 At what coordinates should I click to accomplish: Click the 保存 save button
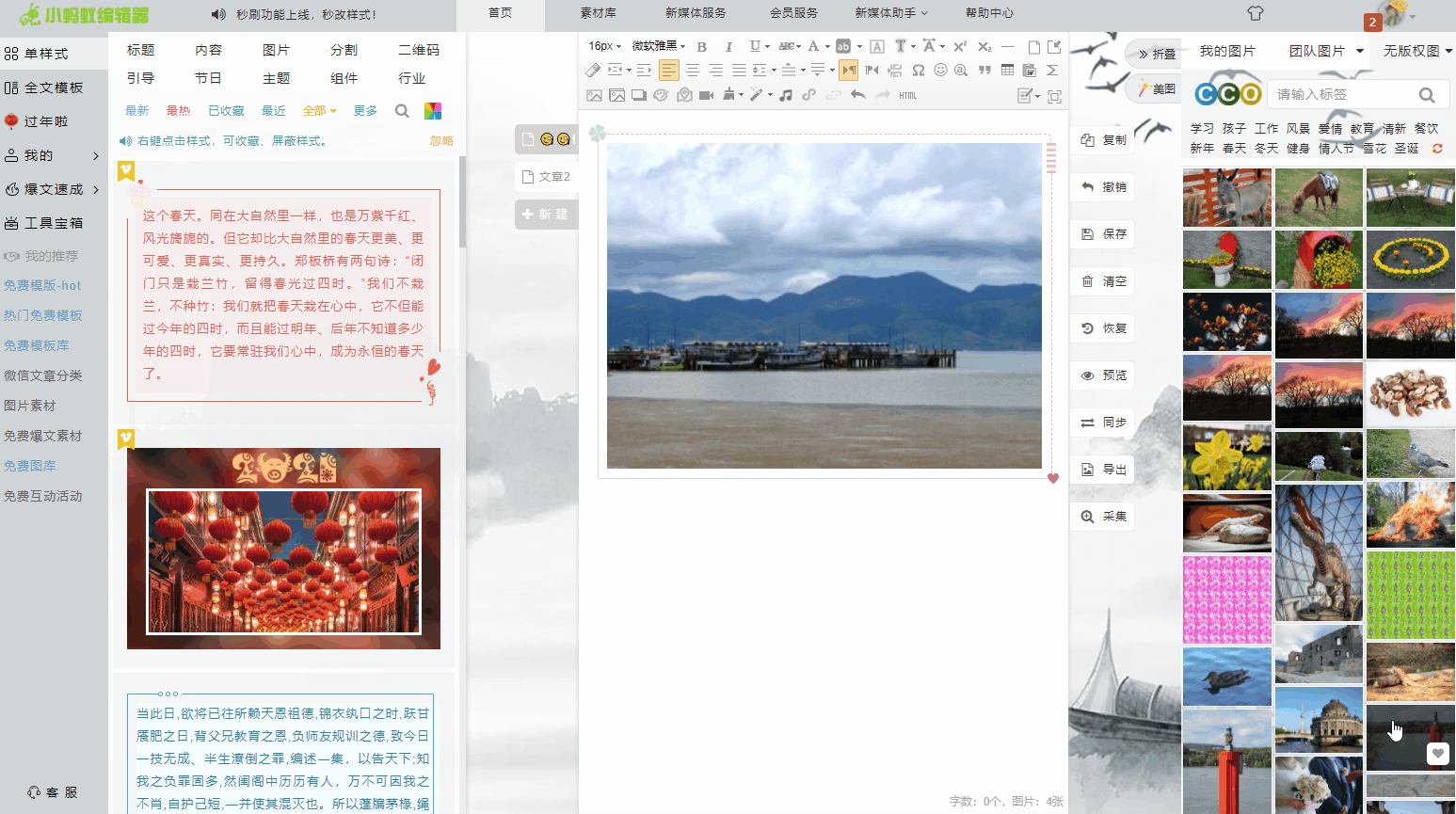1103,233
